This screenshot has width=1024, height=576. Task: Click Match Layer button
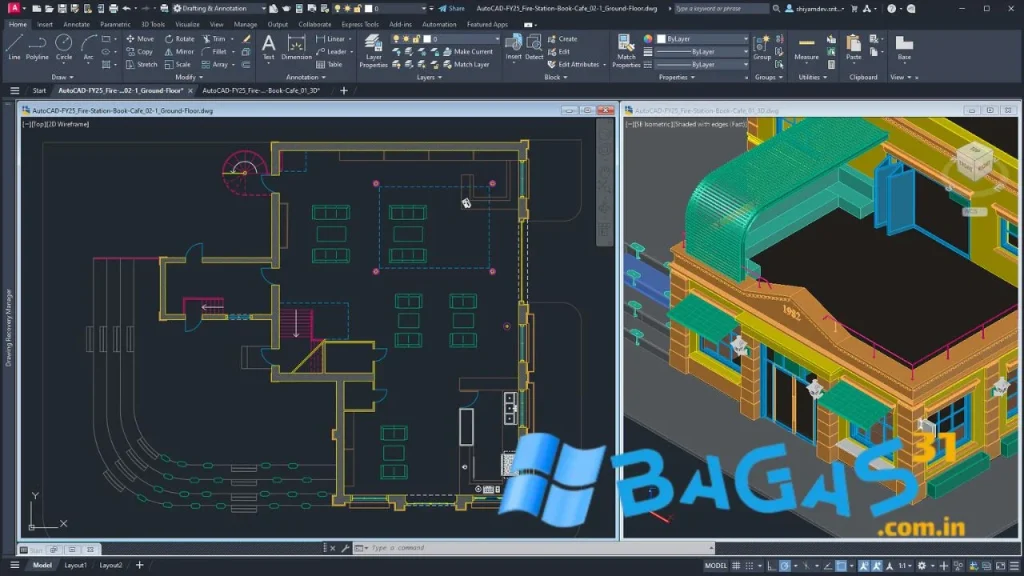[466, 65]
